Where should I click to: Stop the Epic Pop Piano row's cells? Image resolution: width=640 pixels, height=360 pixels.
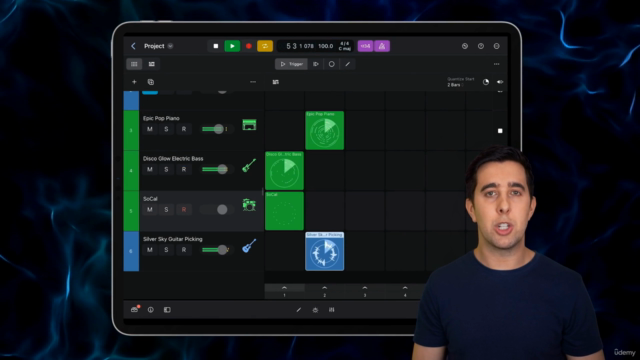click(x=500, y=131)
